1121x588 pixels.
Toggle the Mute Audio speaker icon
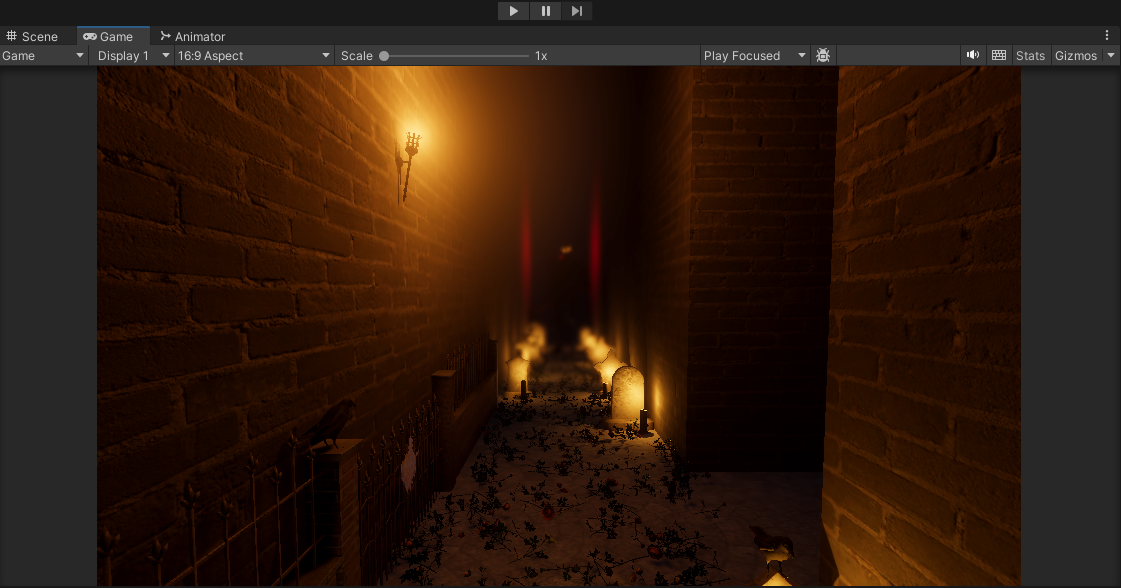click(972, 56)
